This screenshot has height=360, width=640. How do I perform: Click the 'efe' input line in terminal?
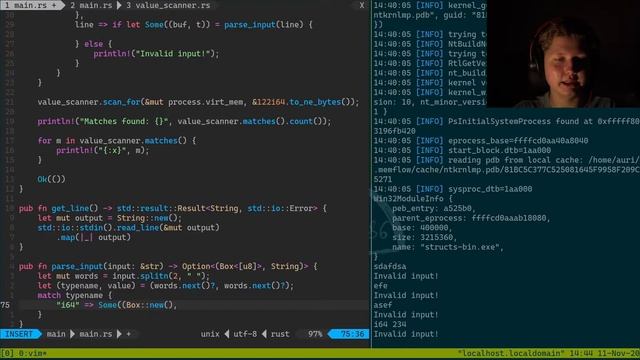pos(380,285)
